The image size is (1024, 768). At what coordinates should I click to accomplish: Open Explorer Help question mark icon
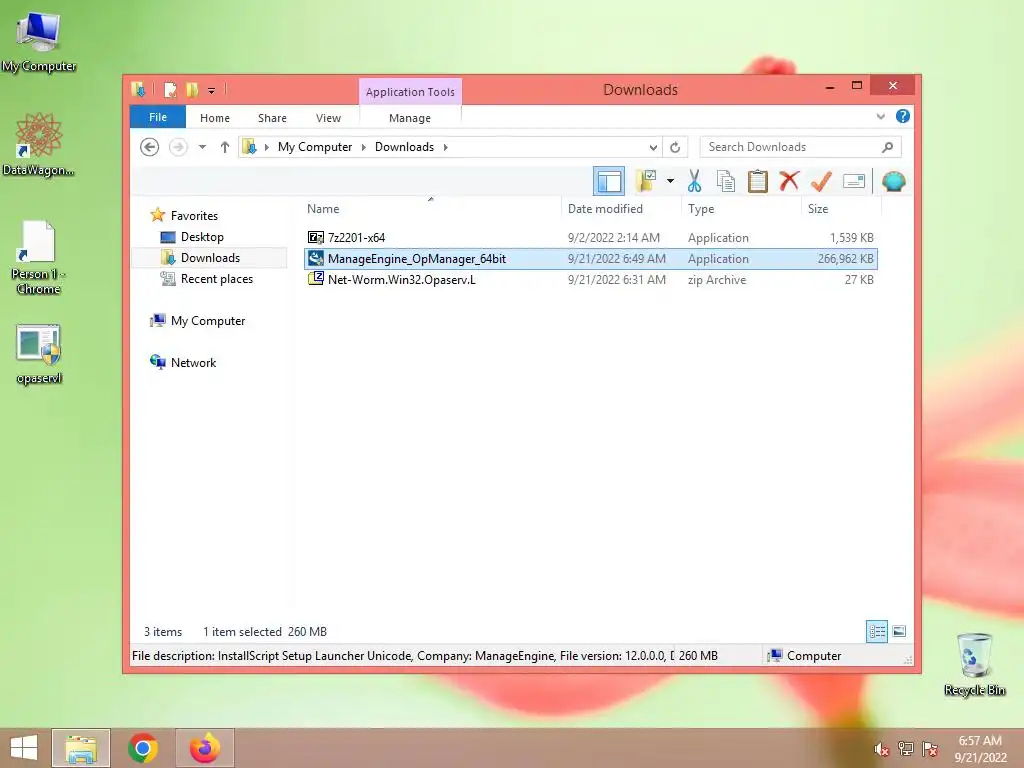point(903,116)
